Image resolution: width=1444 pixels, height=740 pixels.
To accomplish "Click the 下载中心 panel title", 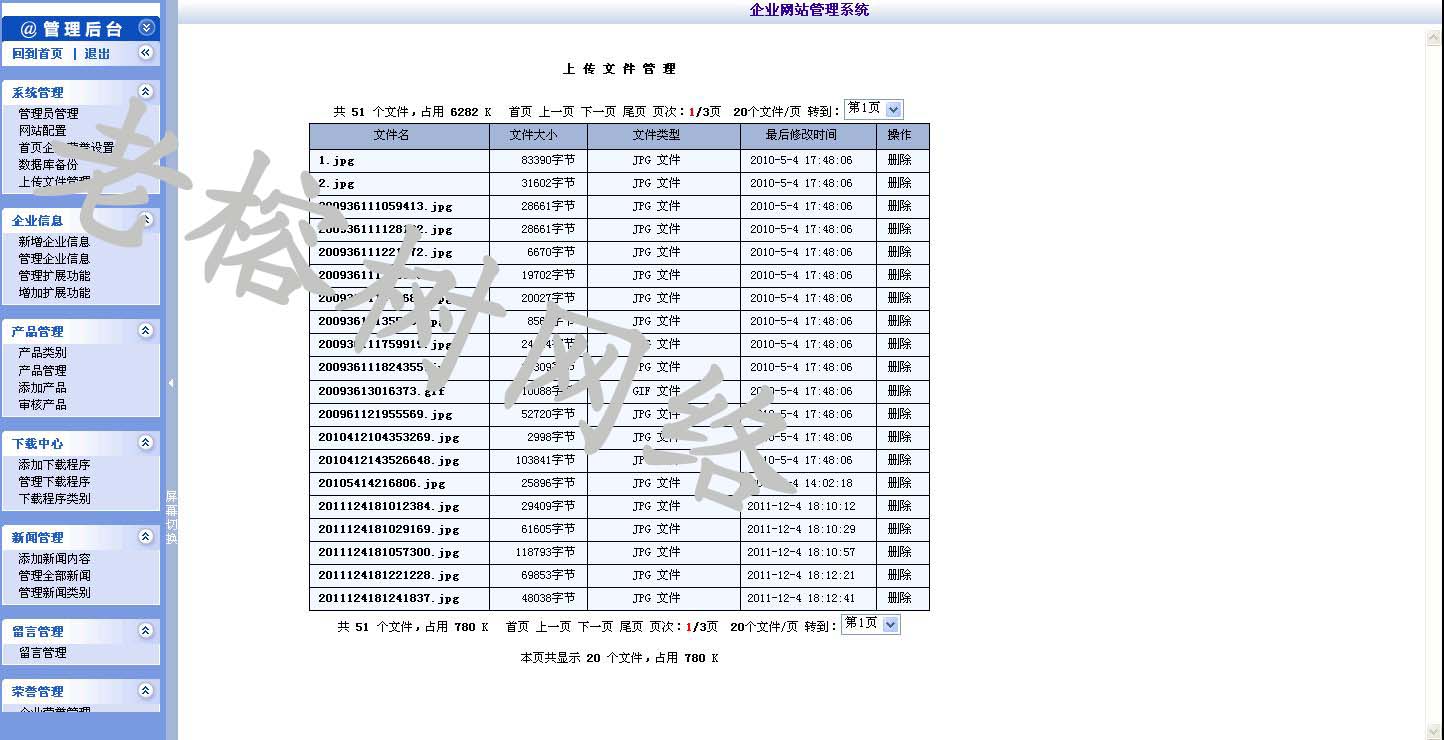I will click(38, 444).
